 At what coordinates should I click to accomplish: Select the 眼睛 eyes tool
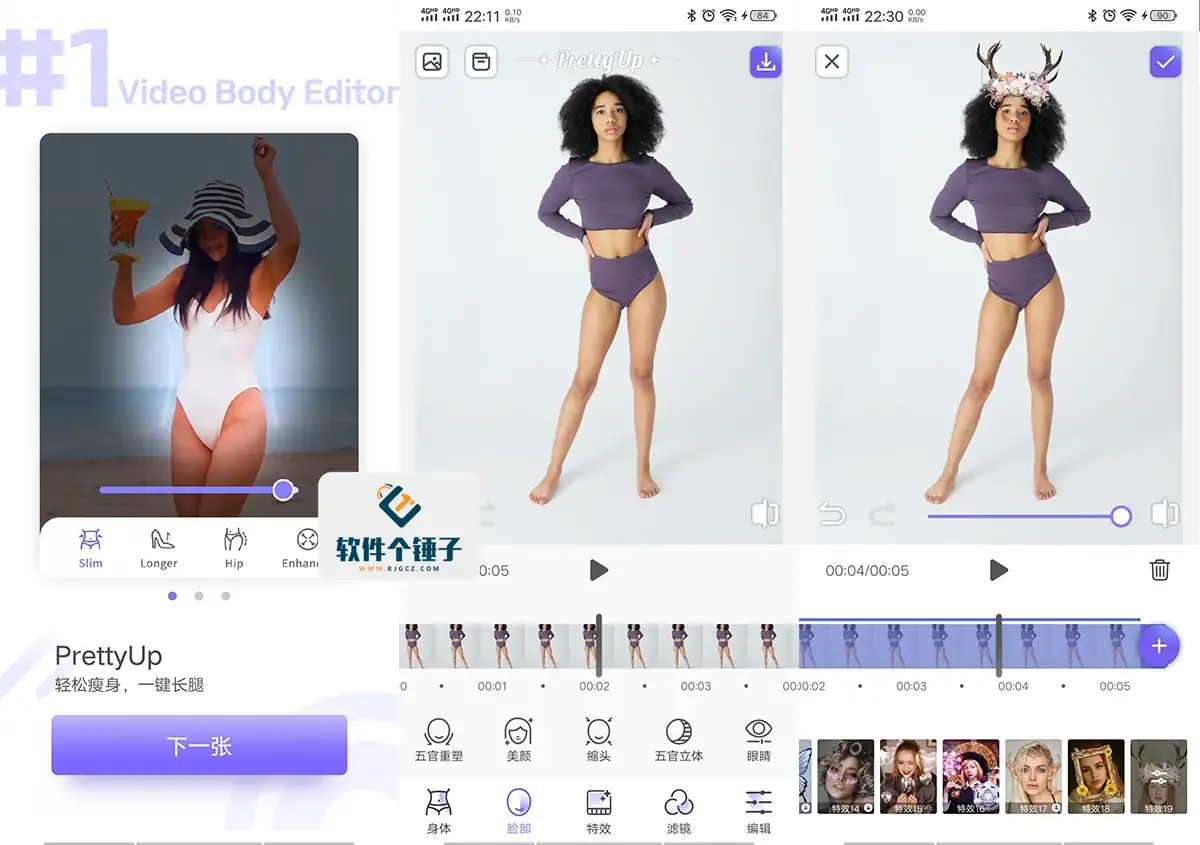click(759, 739)
